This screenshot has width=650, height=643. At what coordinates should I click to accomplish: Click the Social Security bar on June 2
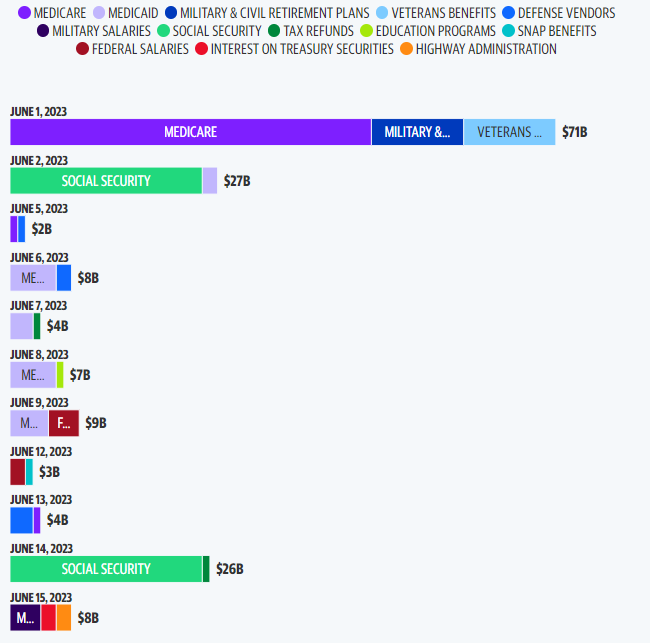coord(106,181)
